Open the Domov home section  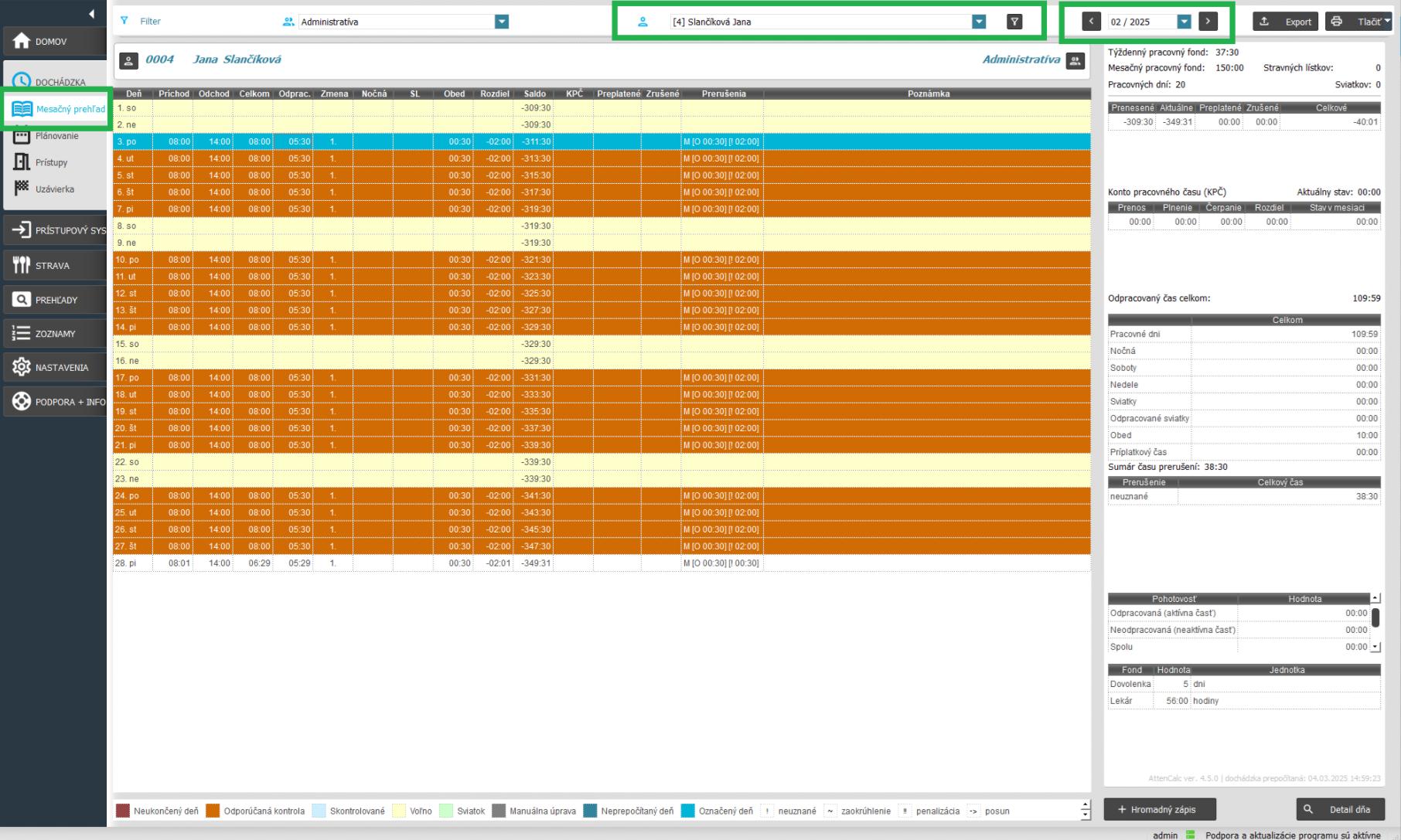coord(53,42)
